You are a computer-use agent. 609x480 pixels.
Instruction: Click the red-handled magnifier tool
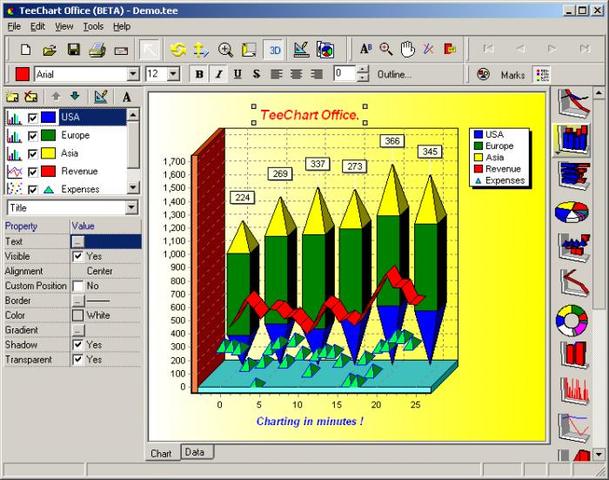pos(386,49)
